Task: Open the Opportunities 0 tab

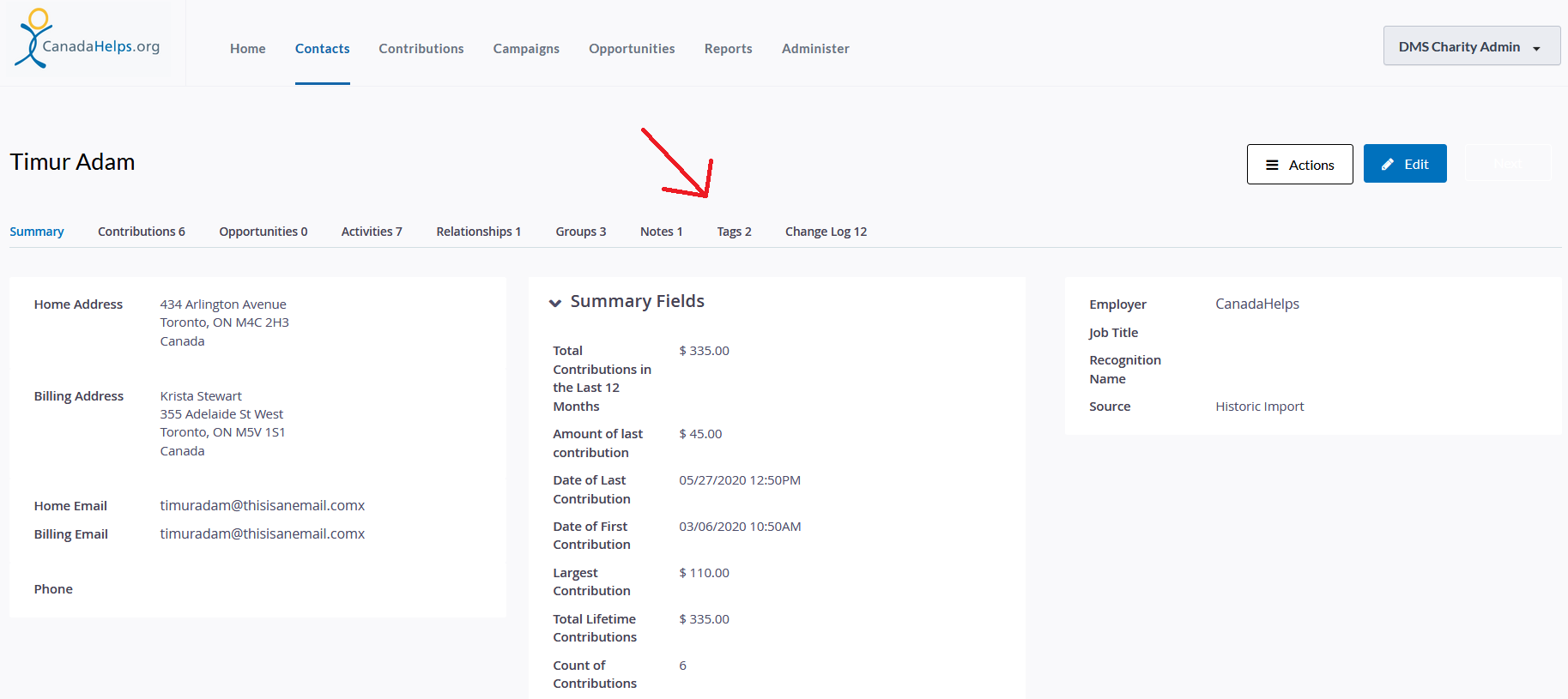Action: [x=263, y=232]
